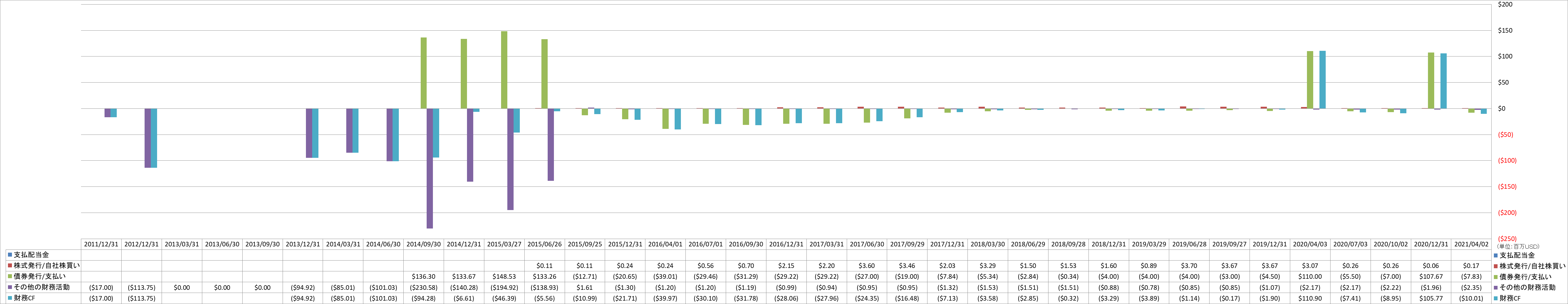Click the 2019/12/31 date column header
The image size is (1568, 304).
(1270, 244)
